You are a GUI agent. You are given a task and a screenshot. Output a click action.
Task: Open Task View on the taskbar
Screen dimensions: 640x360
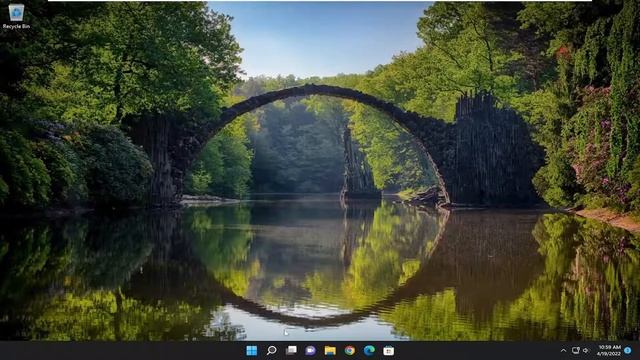[291, 351]
